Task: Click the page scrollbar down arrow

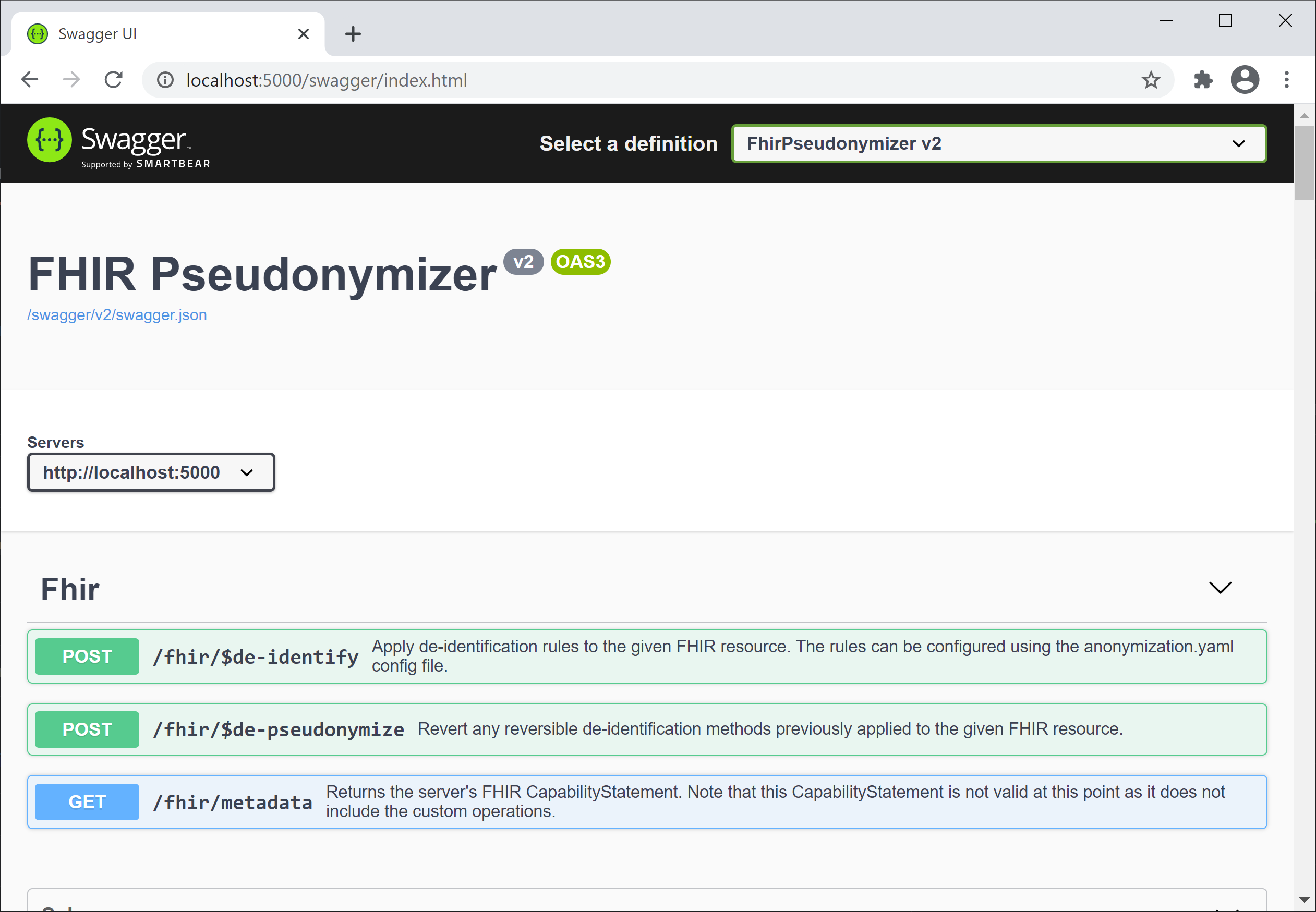Action: click(1304, 900)
